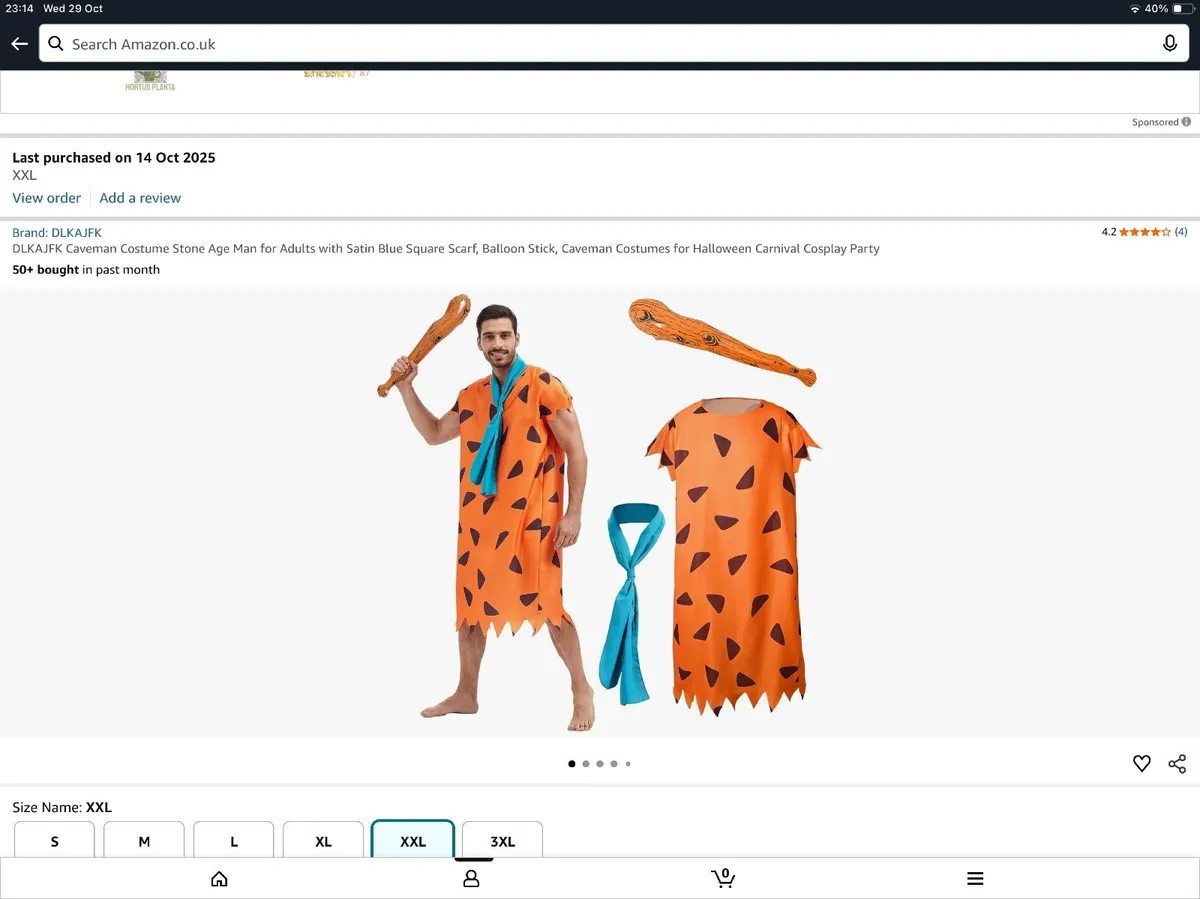Choose size 3XL option
1200x899 pixels.
[x=502, y=841]
